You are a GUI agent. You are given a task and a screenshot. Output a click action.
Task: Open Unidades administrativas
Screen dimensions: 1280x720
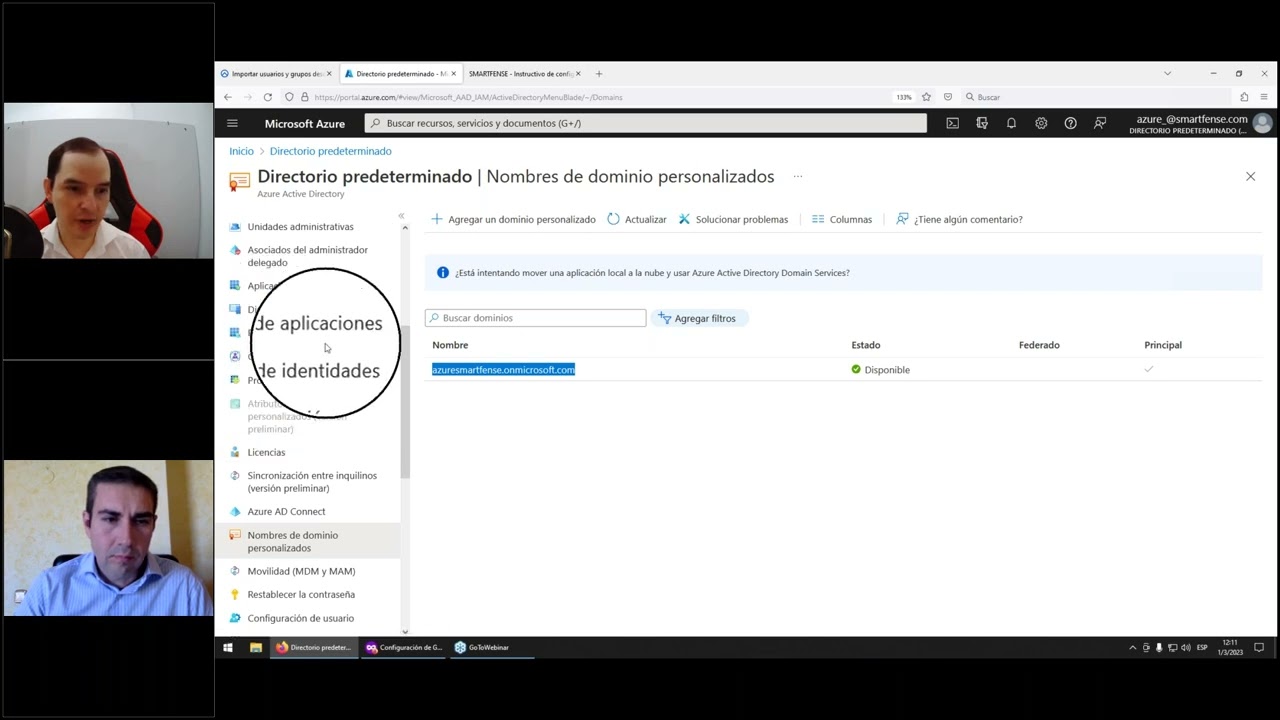coord(300,227)
